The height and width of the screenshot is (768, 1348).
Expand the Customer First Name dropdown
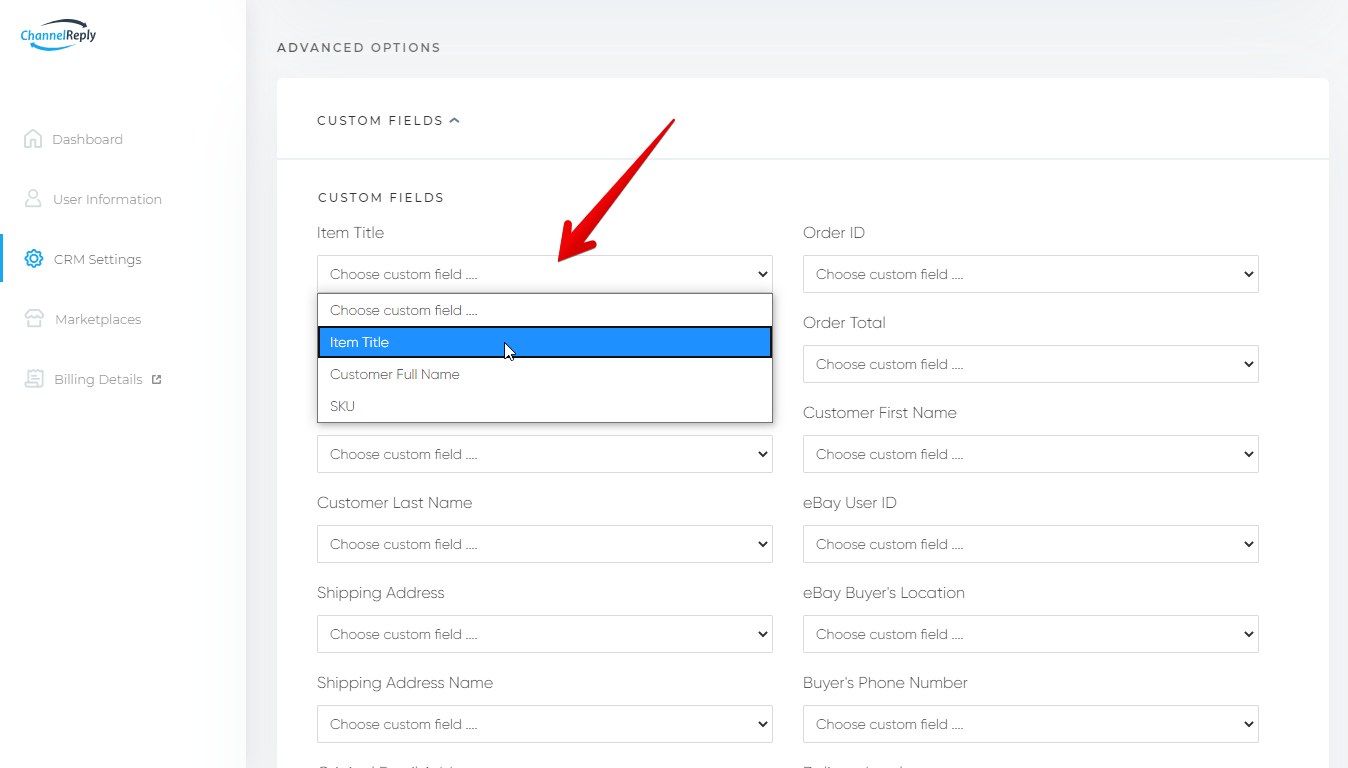coord(1031,454)
